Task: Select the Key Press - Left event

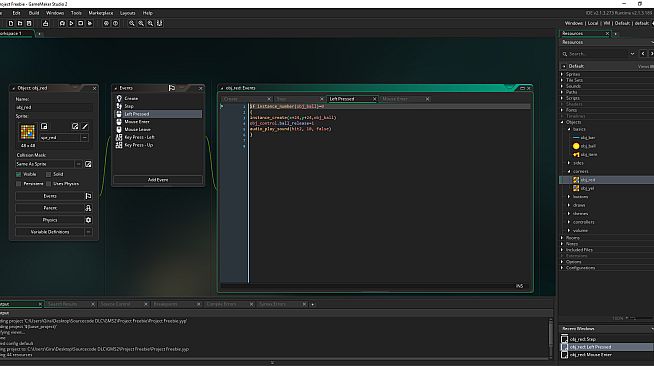Action: coord(158,137)
